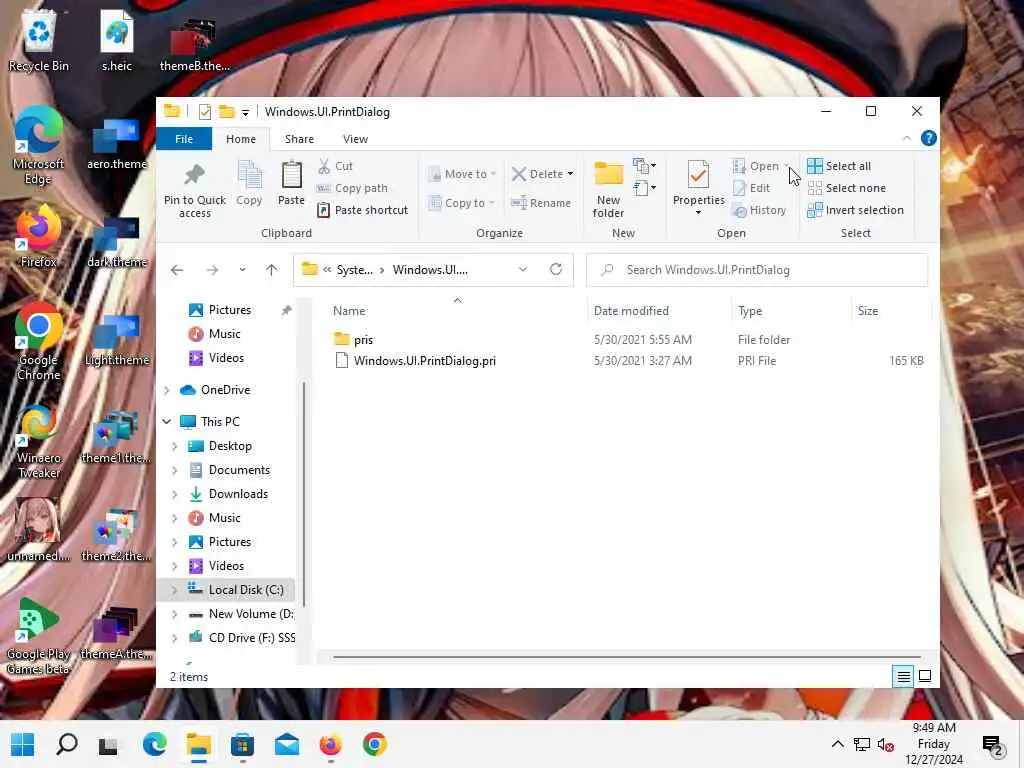
Task: Select Documents in navigation pane
Action: coord(239,470)
